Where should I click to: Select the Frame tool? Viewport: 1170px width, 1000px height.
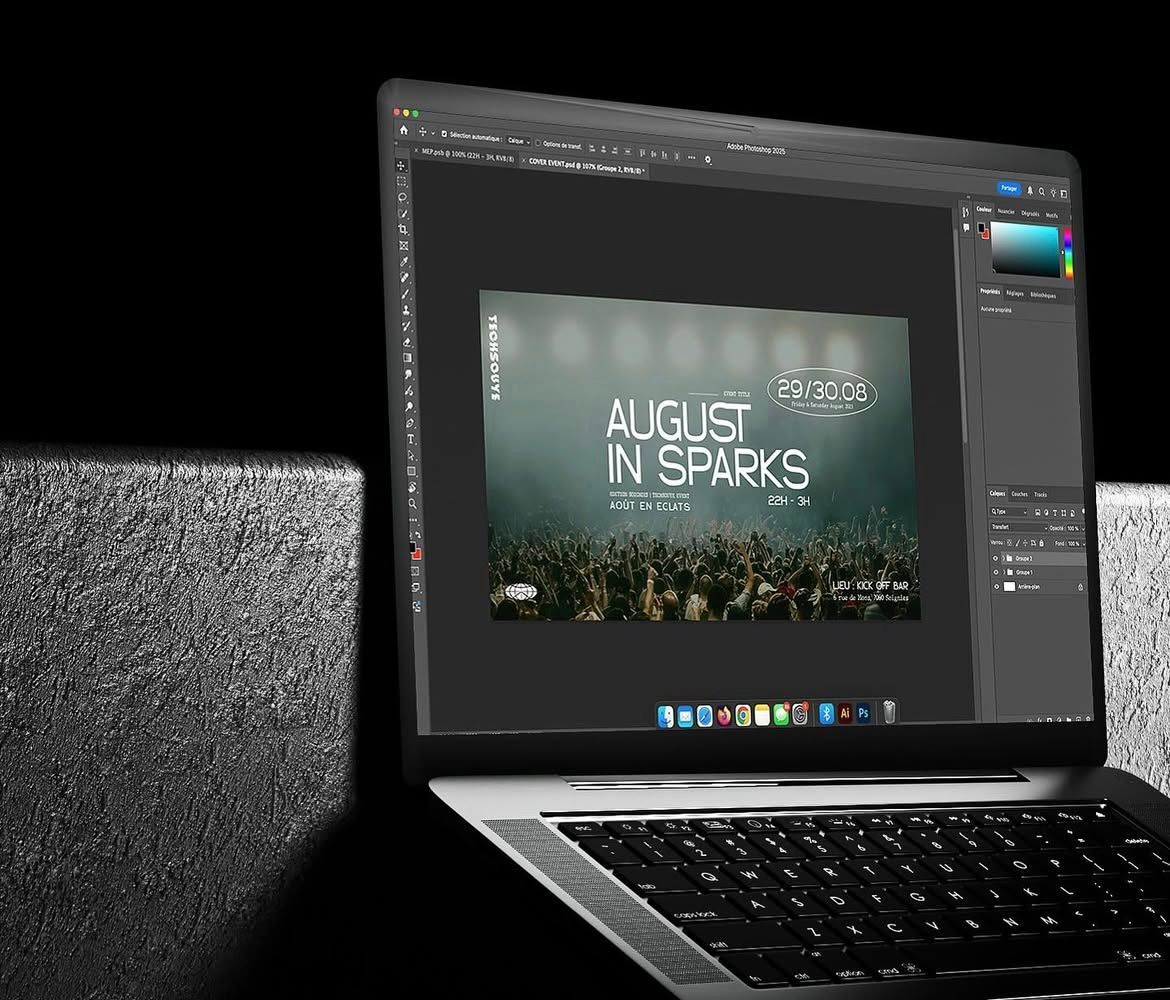point(404,246)
